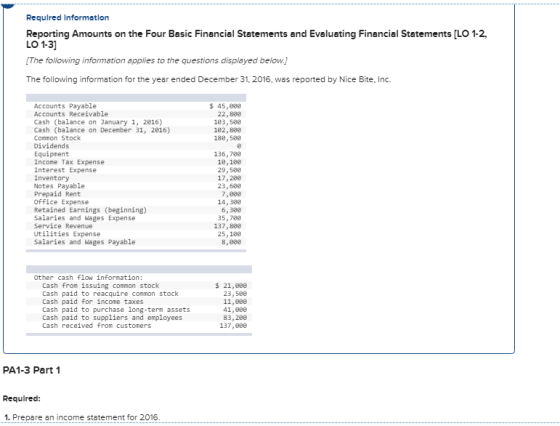
Task: Select the 'Utilities Expense' row label
Action: (x=67, y=234)
